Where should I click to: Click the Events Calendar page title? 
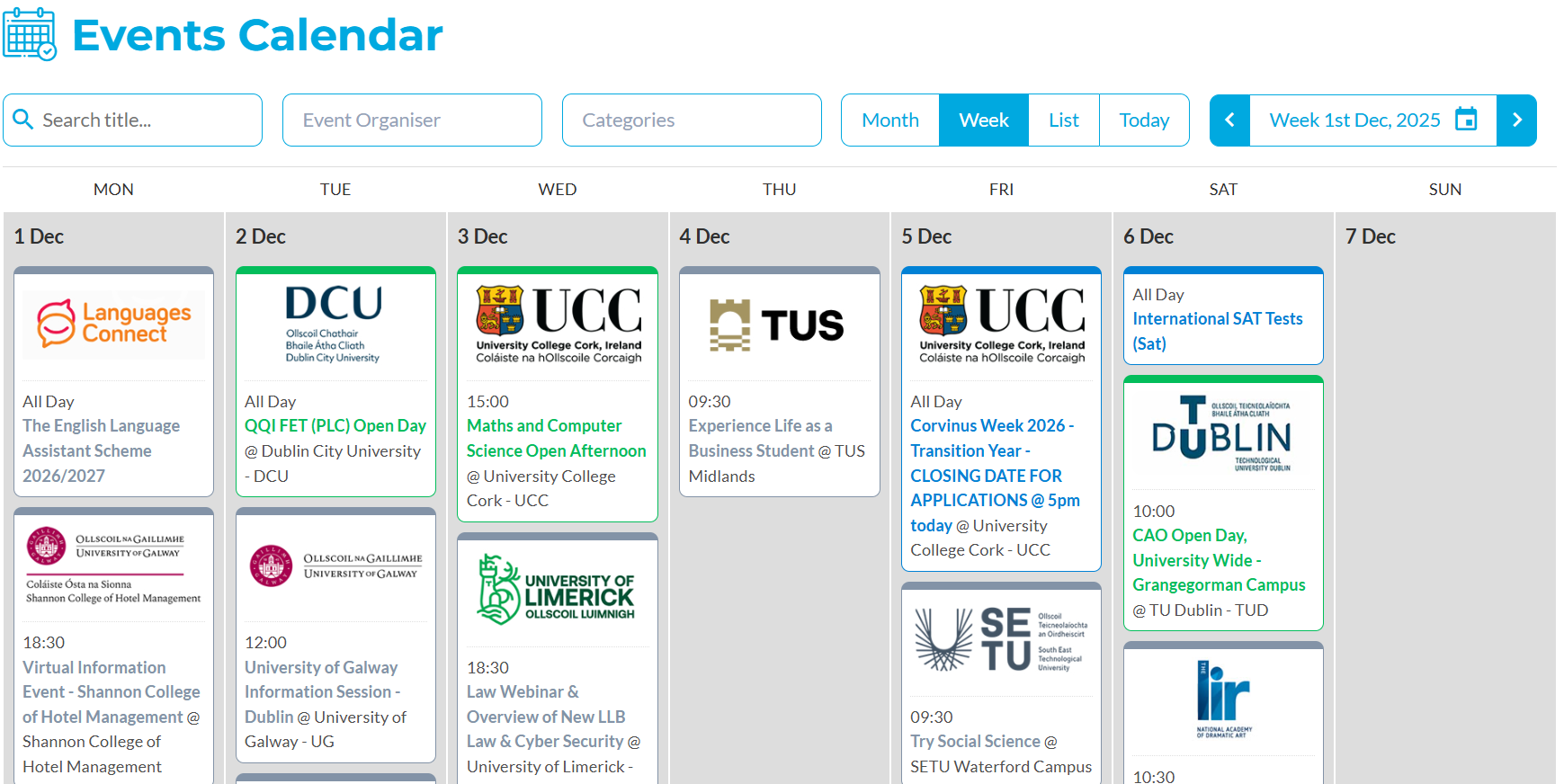pyautogui.click(x=257, y=35)
